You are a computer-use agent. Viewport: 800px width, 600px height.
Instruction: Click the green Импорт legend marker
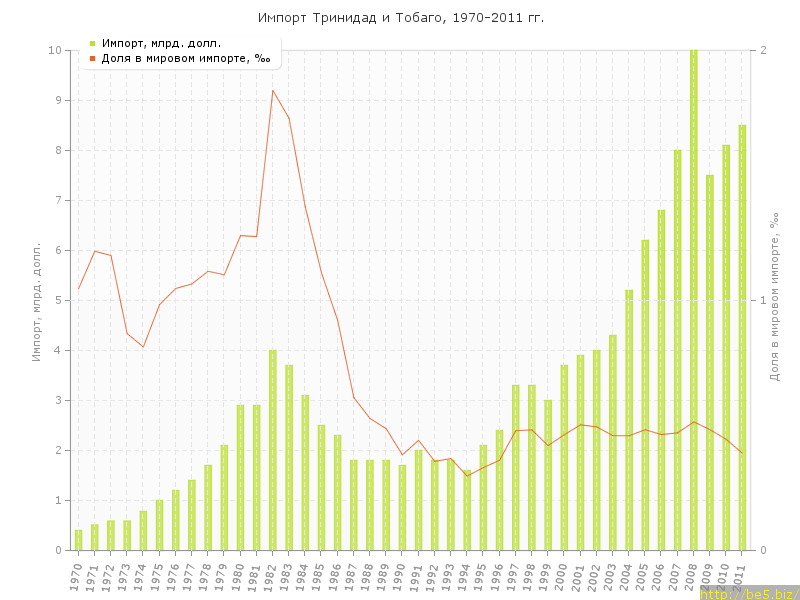(x=92, y=43)
